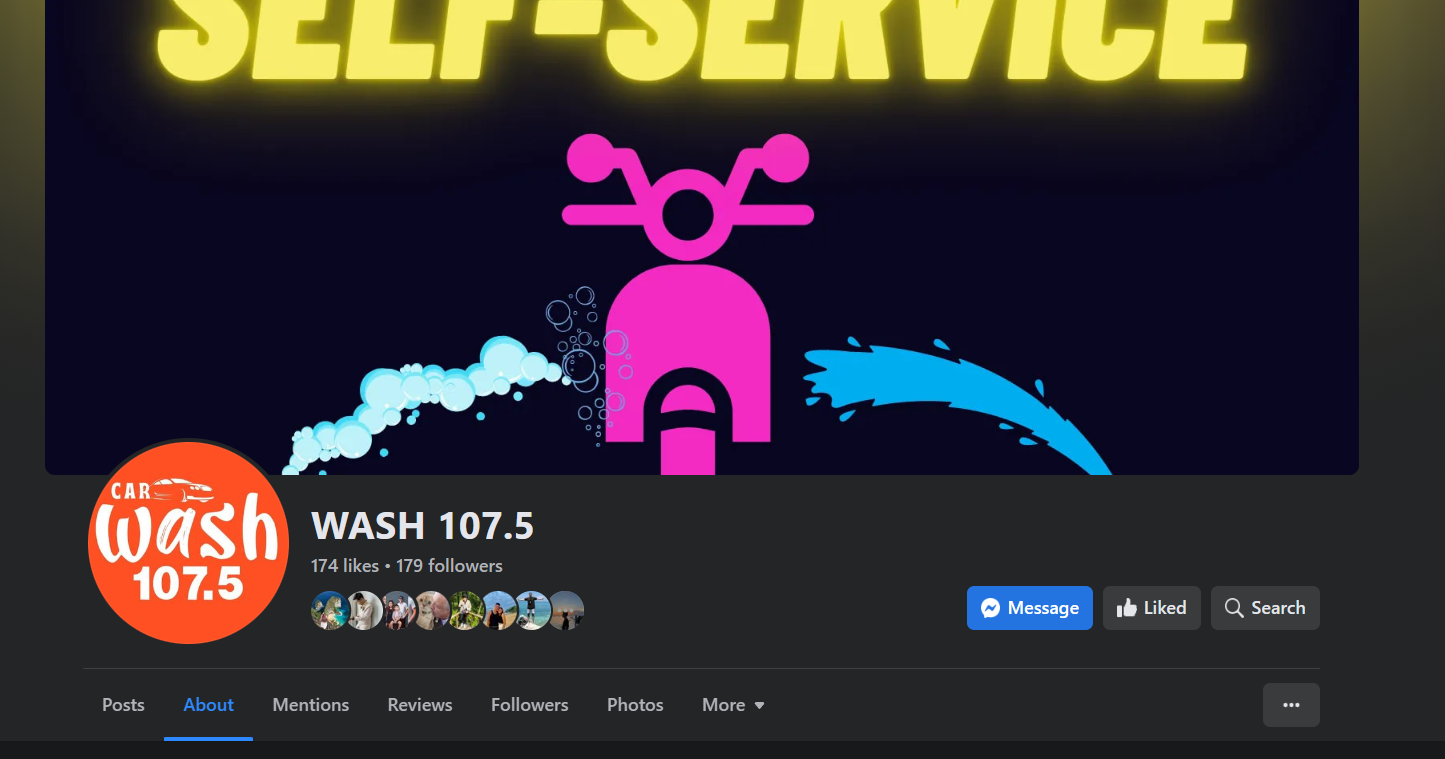This screenshot has height=759, width=1445.
Task: Click the Messenger icon on Message button
Action: tap(991, 608)
